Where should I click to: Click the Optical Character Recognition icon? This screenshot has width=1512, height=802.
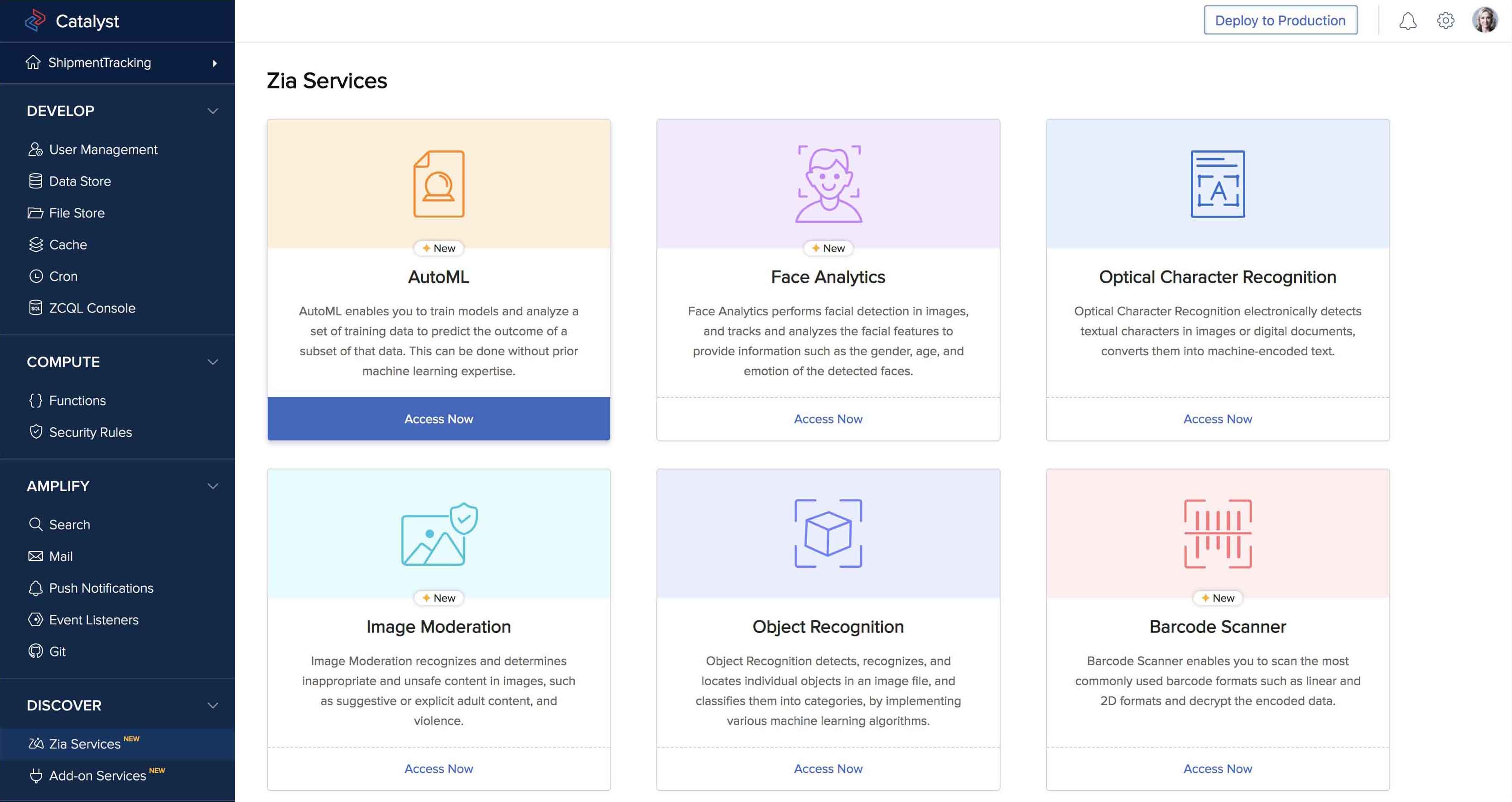click(1218, 184)
